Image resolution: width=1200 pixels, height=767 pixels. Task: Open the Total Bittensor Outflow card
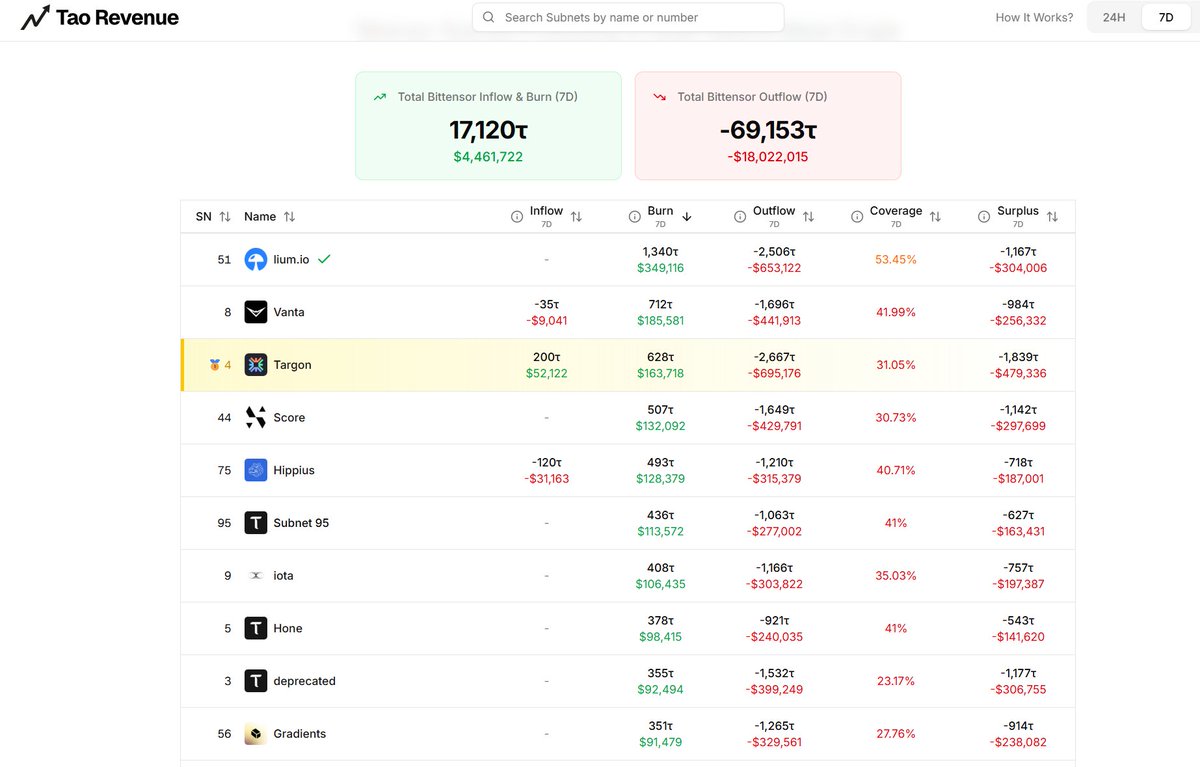(x=768, y=126)
